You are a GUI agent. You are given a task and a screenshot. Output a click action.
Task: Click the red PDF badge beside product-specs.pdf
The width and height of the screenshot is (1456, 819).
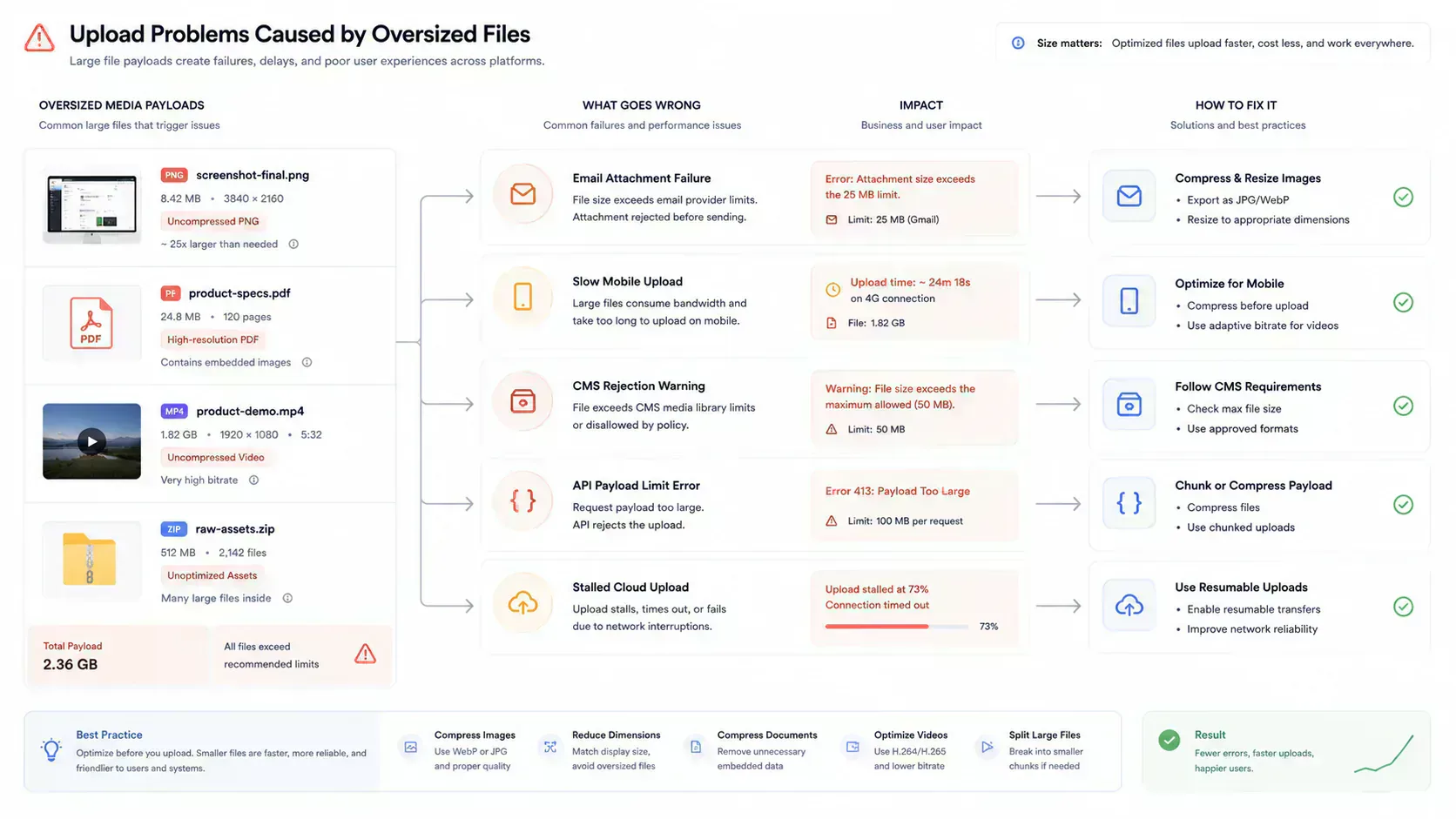tap(171, 293)
